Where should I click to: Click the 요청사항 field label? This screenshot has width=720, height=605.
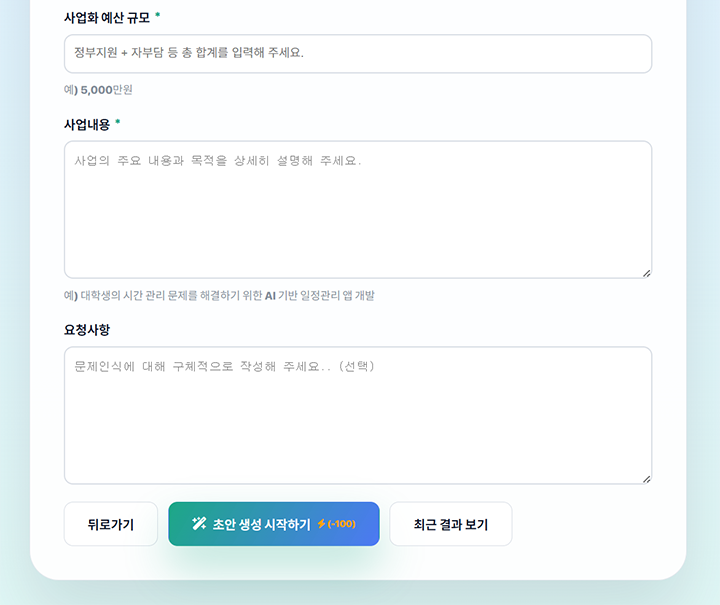(x=87, y=329)
